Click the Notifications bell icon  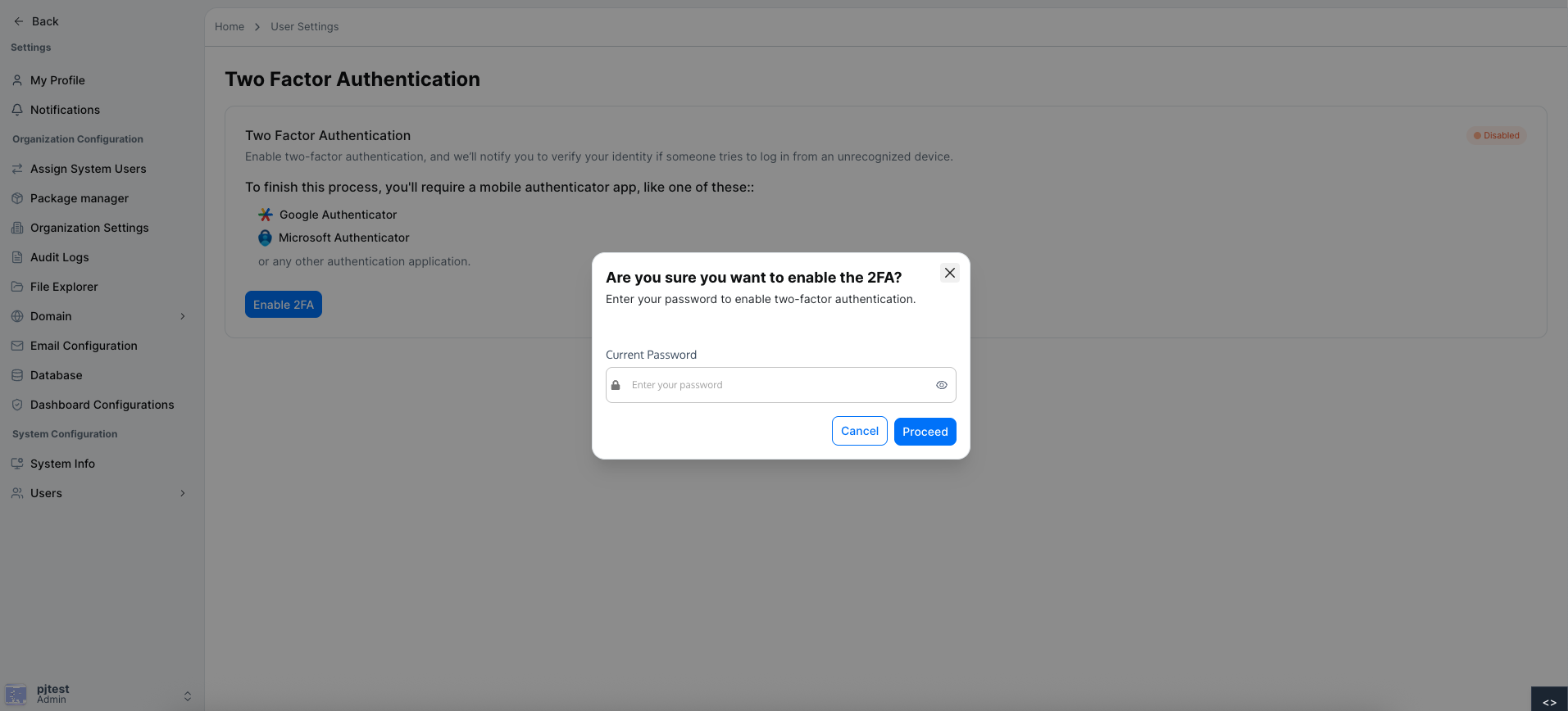[17, 110]
